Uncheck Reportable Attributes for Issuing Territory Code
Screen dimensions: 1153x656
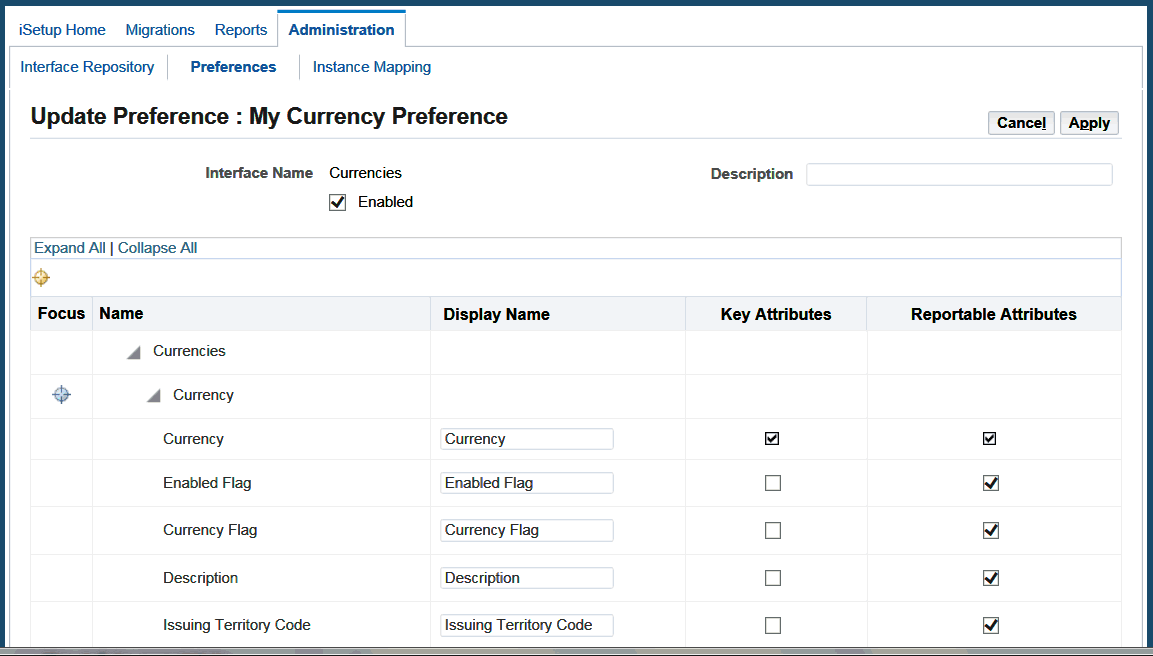coord(991,625)
